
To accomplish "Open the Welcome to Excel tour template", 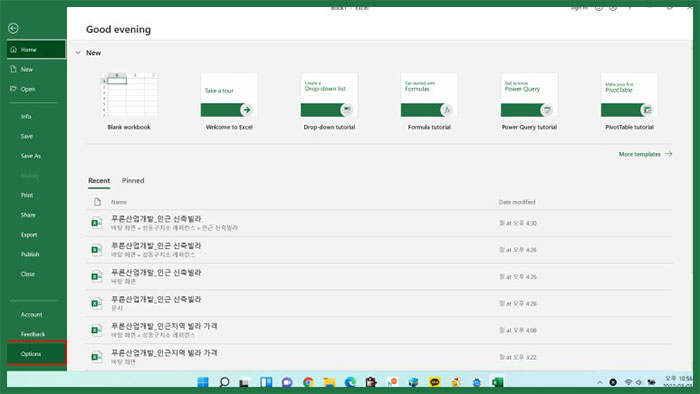I will pyautogui.click(x=229, y=101).
